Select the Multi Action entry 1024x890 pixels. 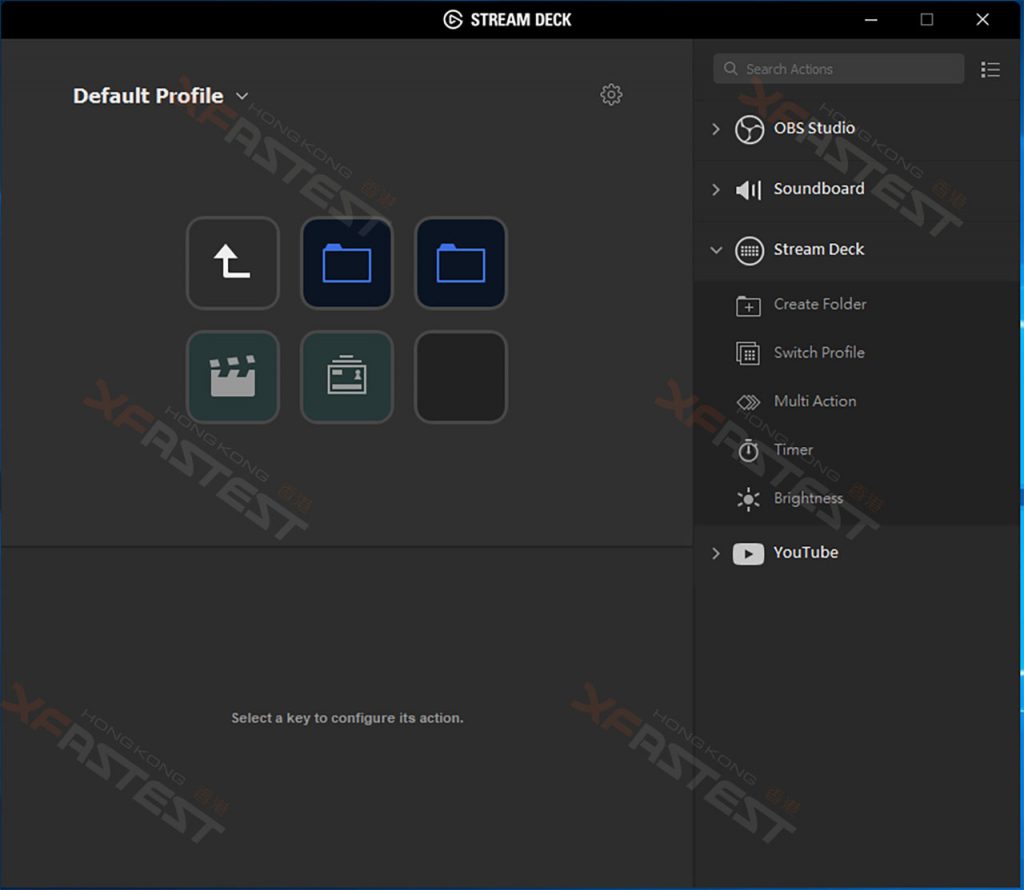click(857, 401)
